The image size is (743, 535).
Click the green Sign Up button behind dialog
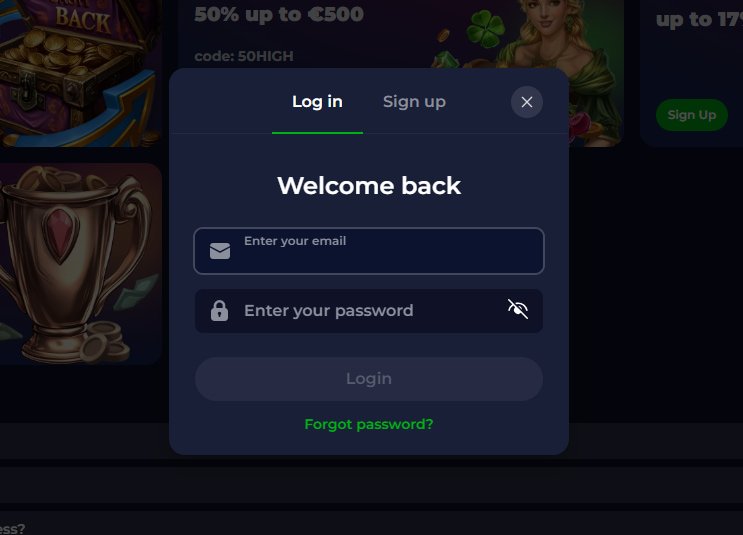[x=692, y=115]
